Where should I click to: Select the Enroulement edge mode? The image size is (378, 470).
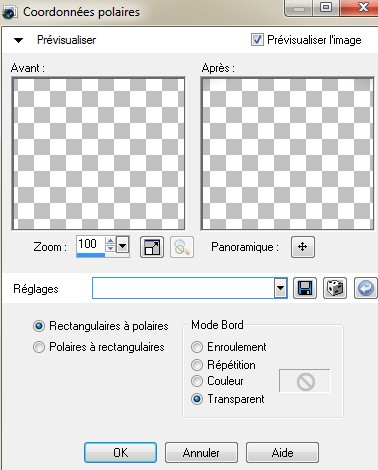coord(197,347)
